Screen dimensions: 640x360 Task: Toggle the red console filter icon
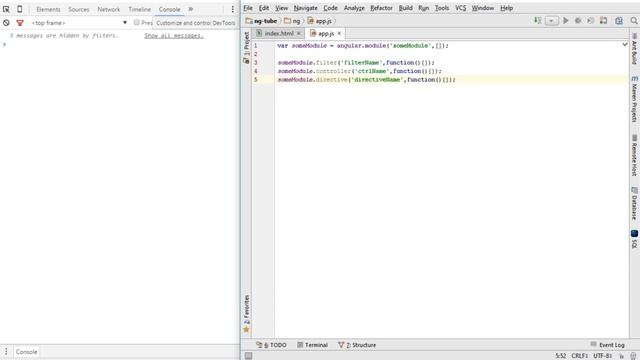20,23
